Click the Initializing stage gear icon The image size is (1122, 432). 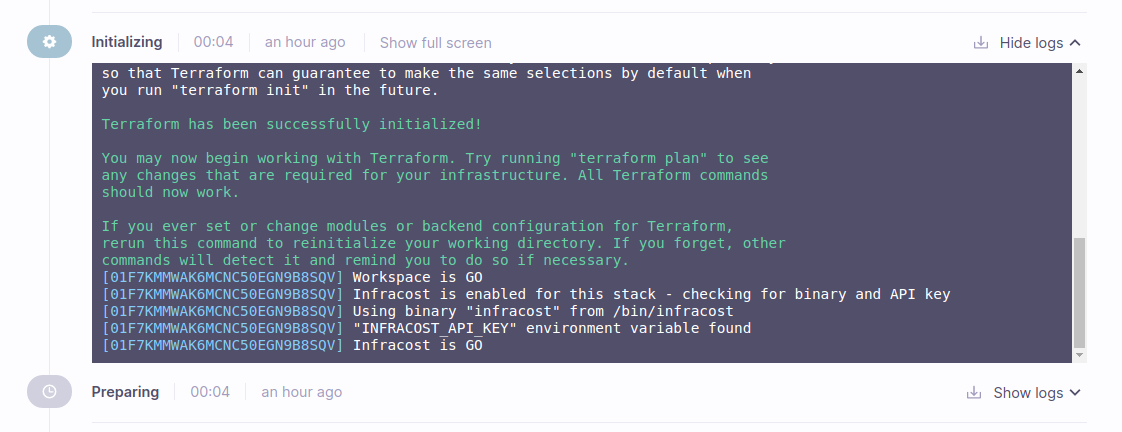pos(49,42)
